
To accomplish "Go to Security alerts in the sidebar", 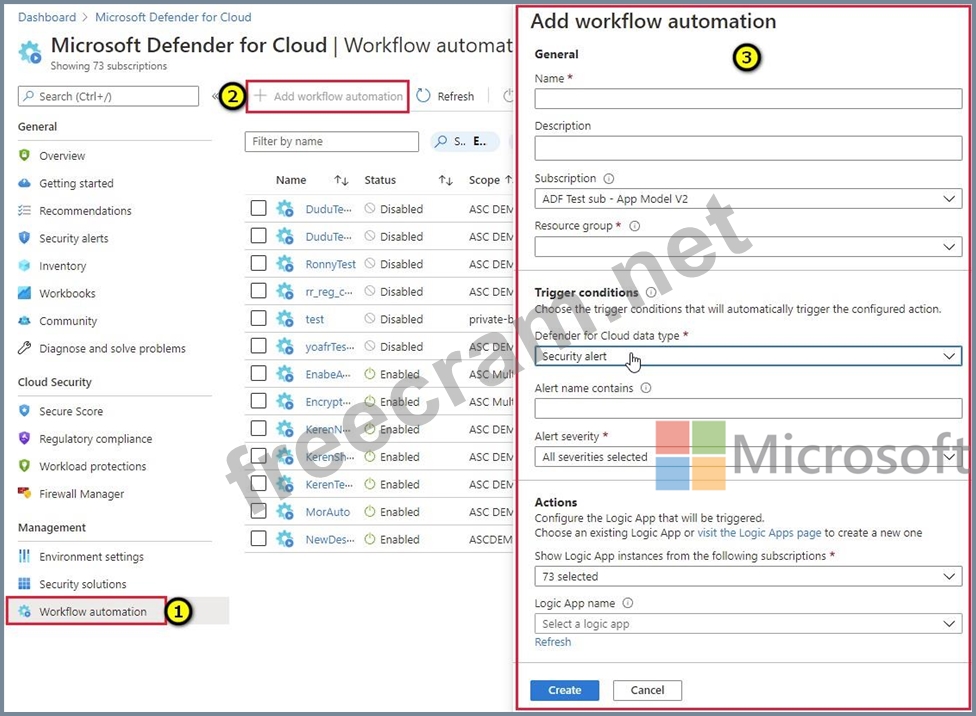I will click(x=73, y=238).
